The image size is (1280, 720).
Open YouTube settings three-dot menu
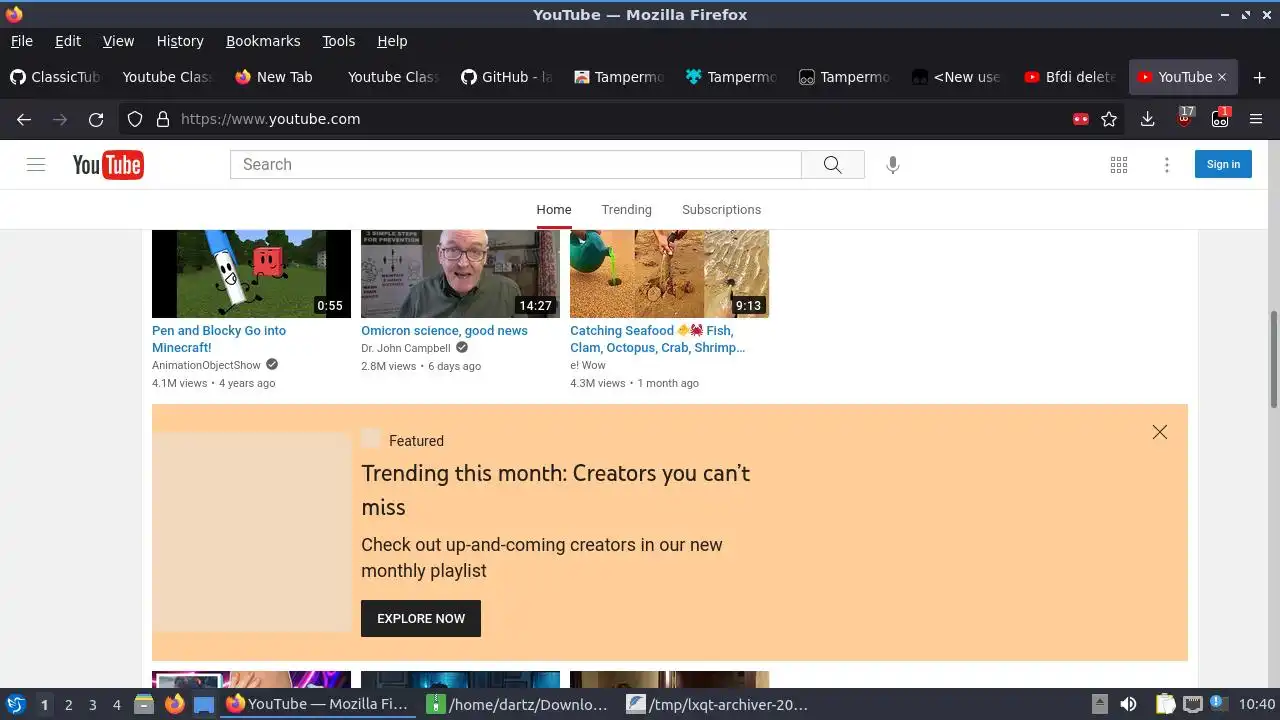pyautogui.click(x=1166, y=165)
